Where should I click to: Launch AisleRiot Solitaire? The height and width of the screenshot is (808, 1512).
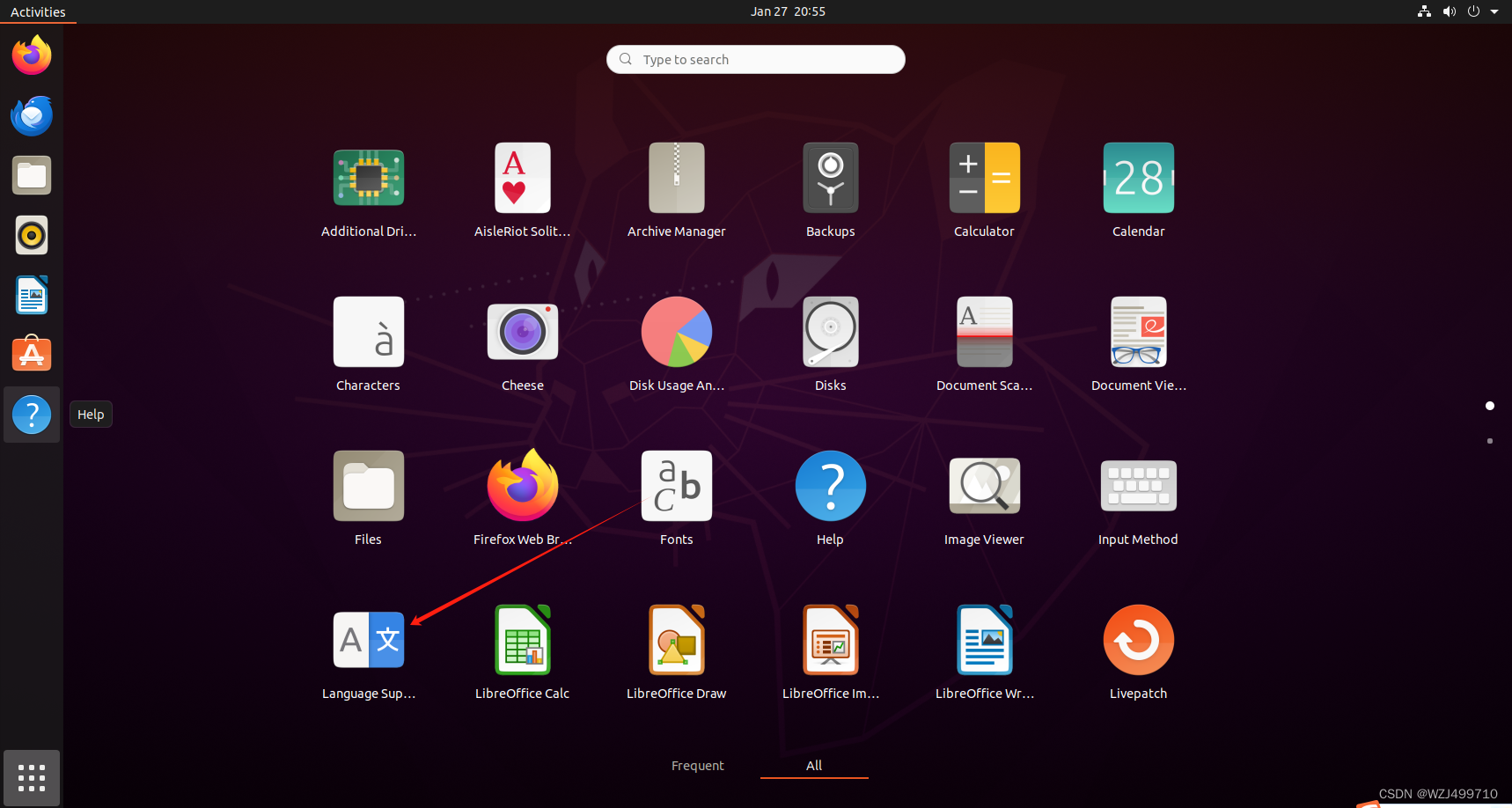(x=523, y=179)
